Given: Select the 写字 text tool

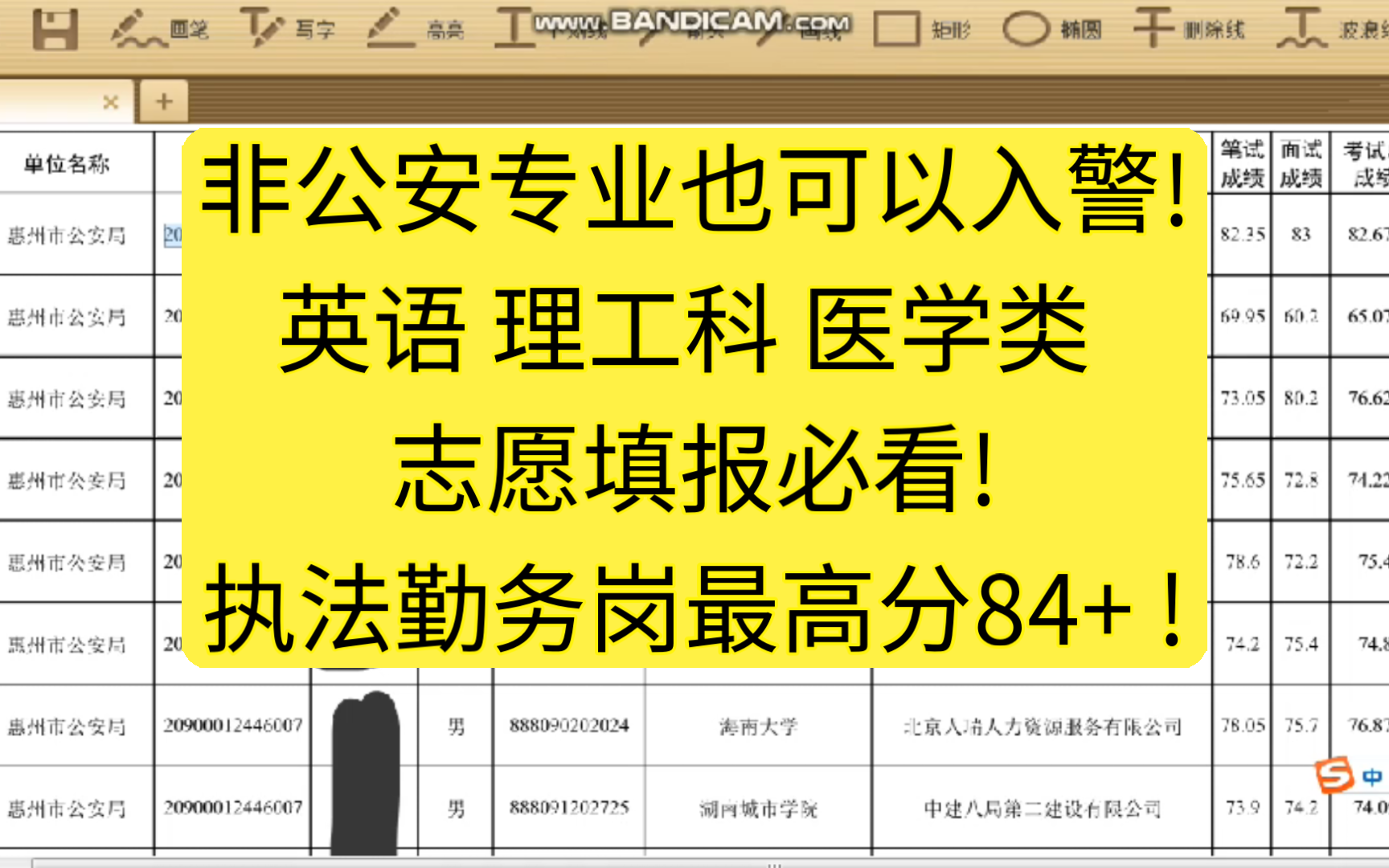Looking at the screenshot, I should click(x=287, y=30).
